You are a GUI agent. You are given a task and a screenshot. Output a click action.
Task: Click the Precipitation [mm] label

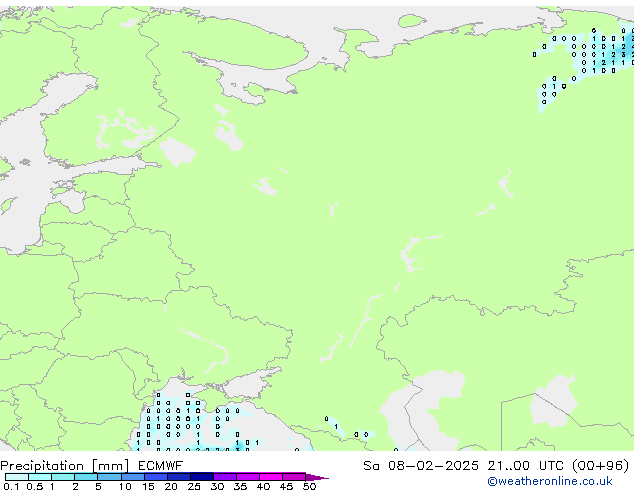(x=65, y=466)
